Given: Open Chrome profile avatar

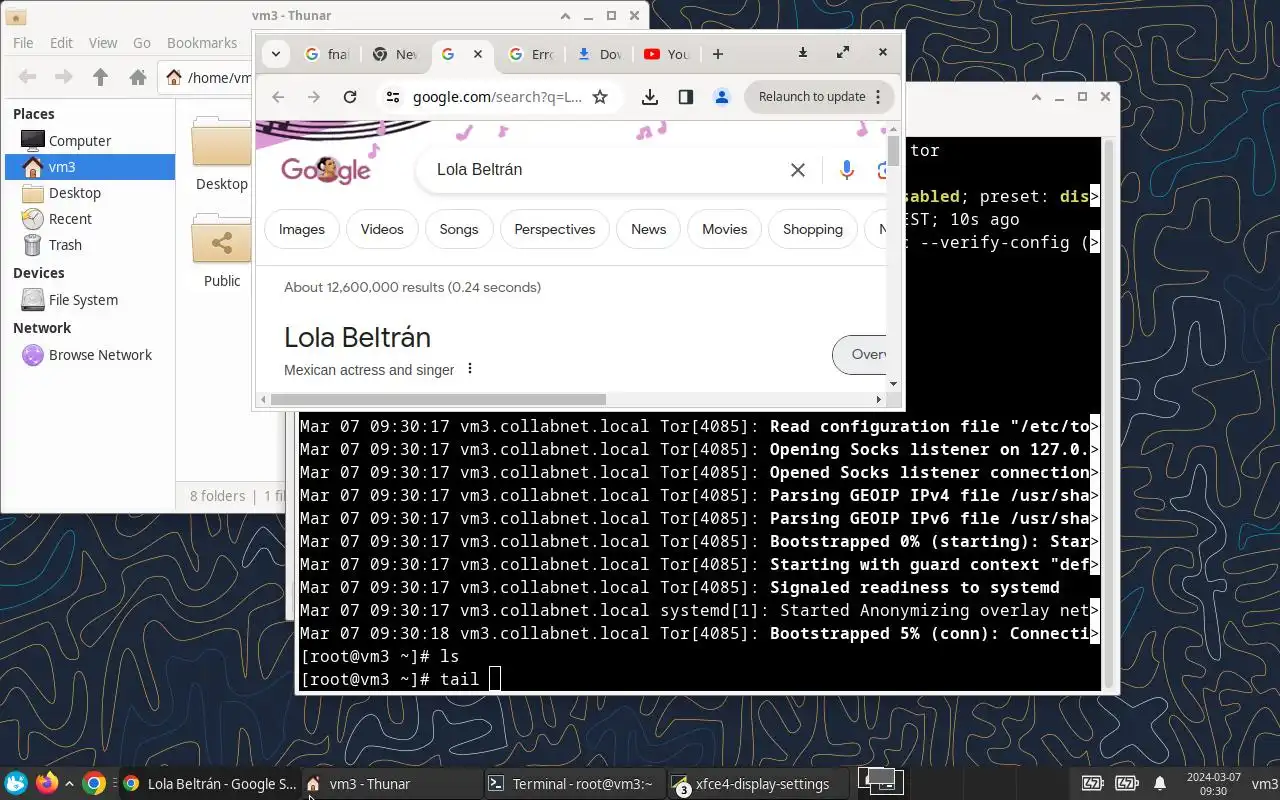Looking at the screenshot, I should point(722,97).
